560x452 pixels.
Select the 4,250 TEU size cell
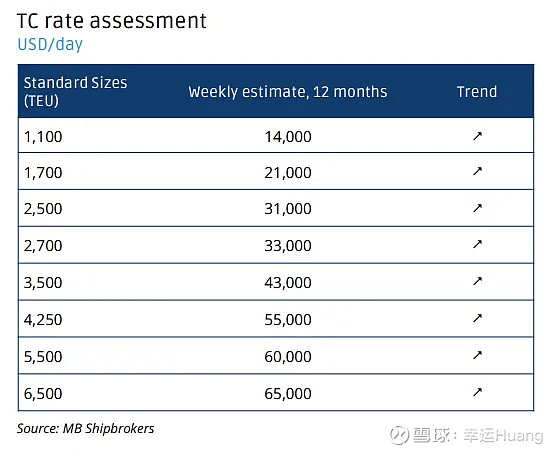point(43,320)
